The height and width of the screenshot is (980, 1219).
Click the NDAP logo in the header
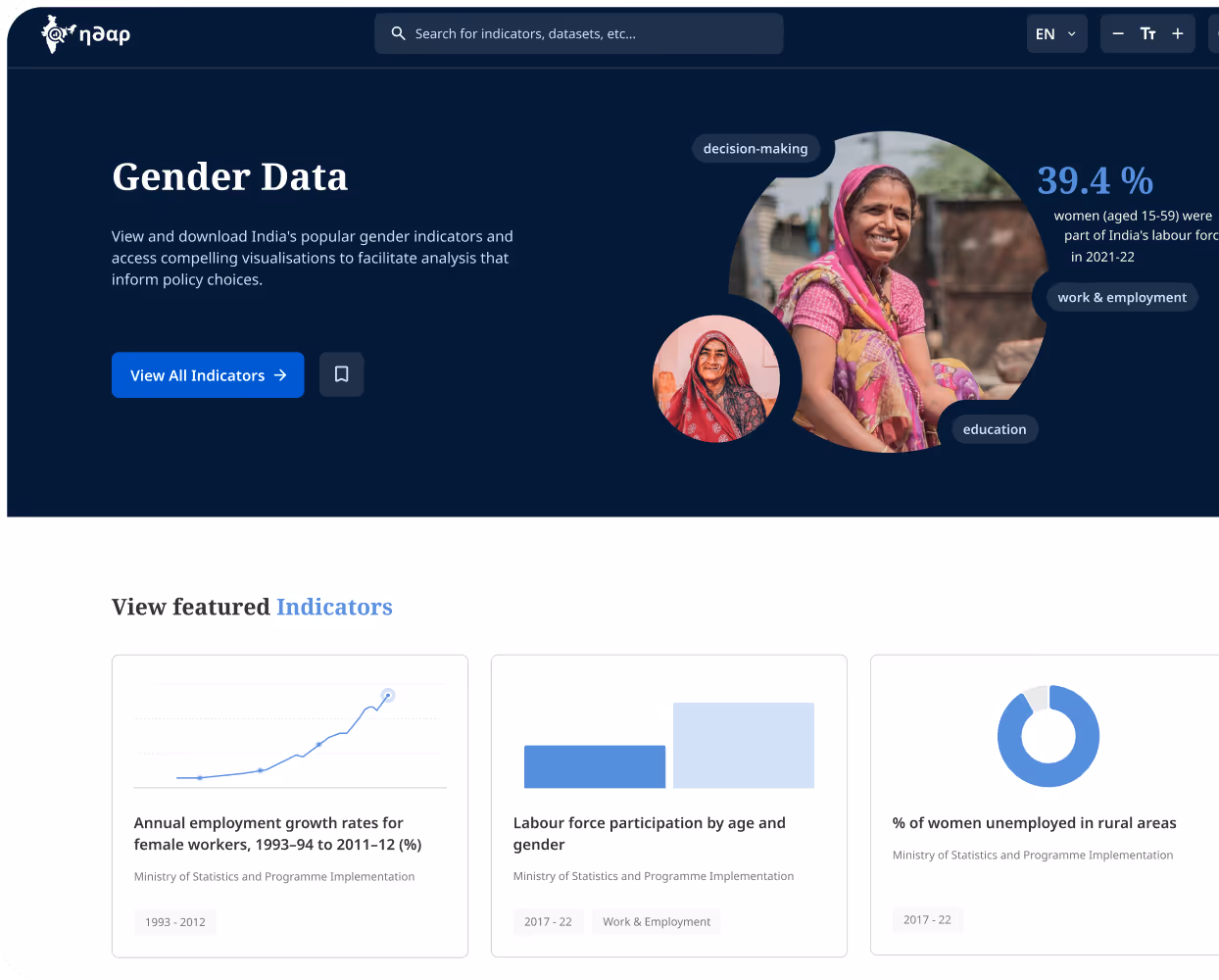pyautogui.click(x=85, y=34)
